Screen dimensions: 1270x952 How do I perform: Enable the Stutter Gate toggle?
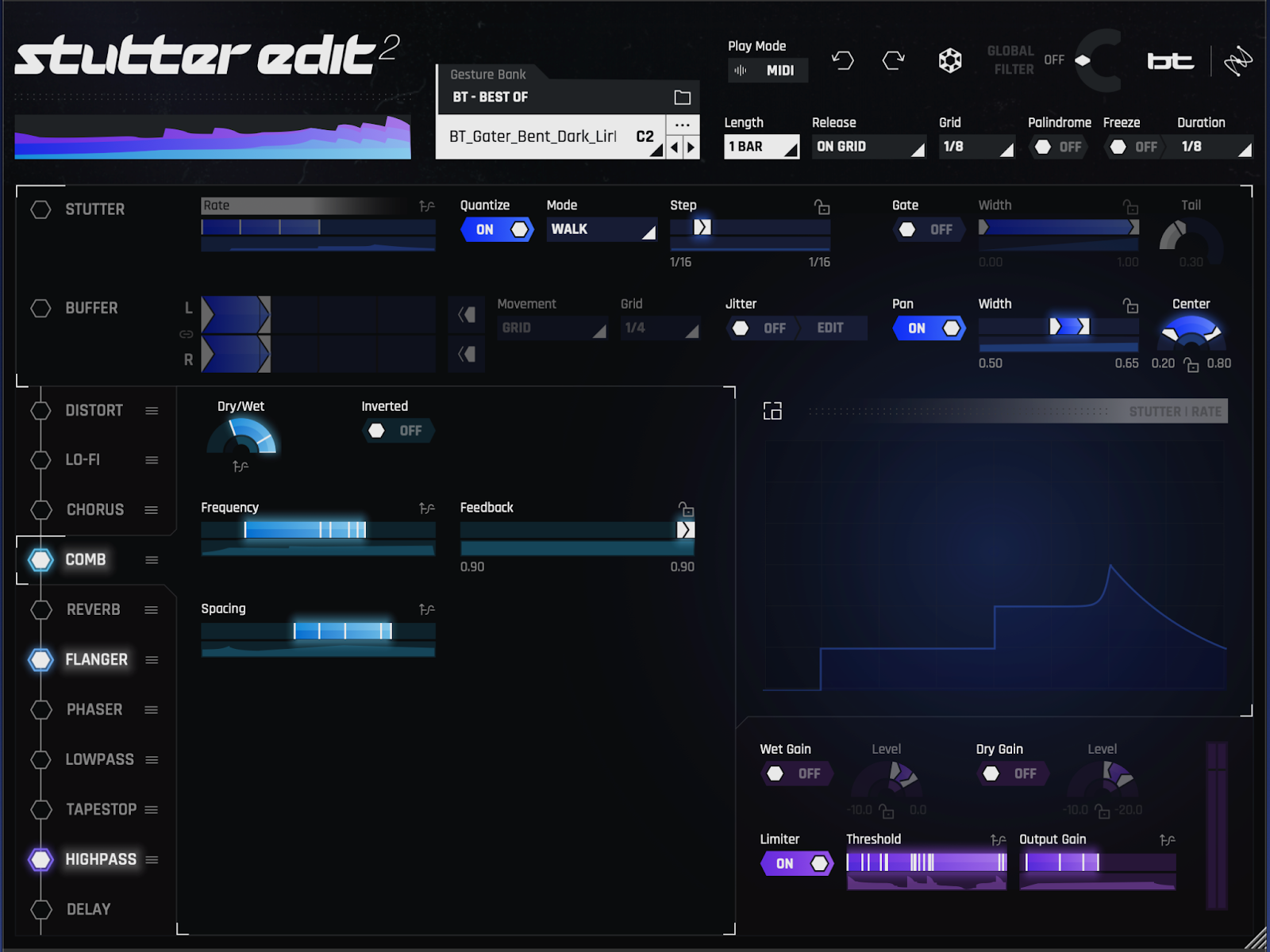[x=929, y=230]
